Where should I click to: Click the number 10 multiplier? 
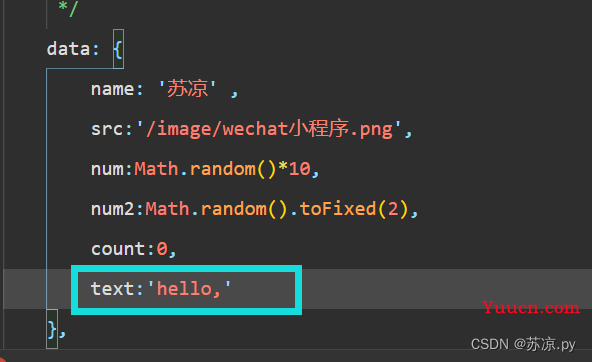300,169
